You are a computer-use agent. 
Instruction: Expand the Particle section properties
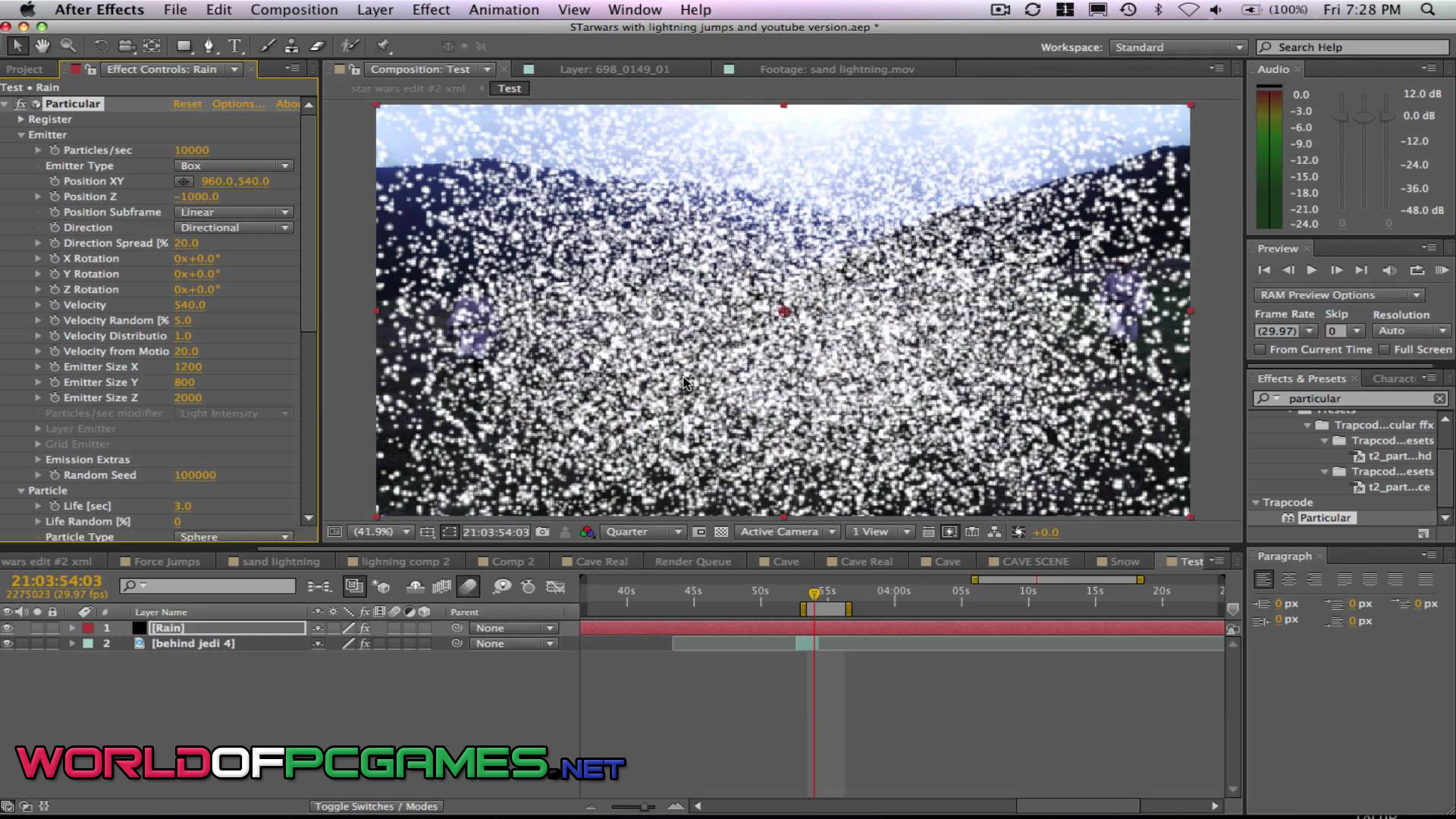(x=22, y=490)
